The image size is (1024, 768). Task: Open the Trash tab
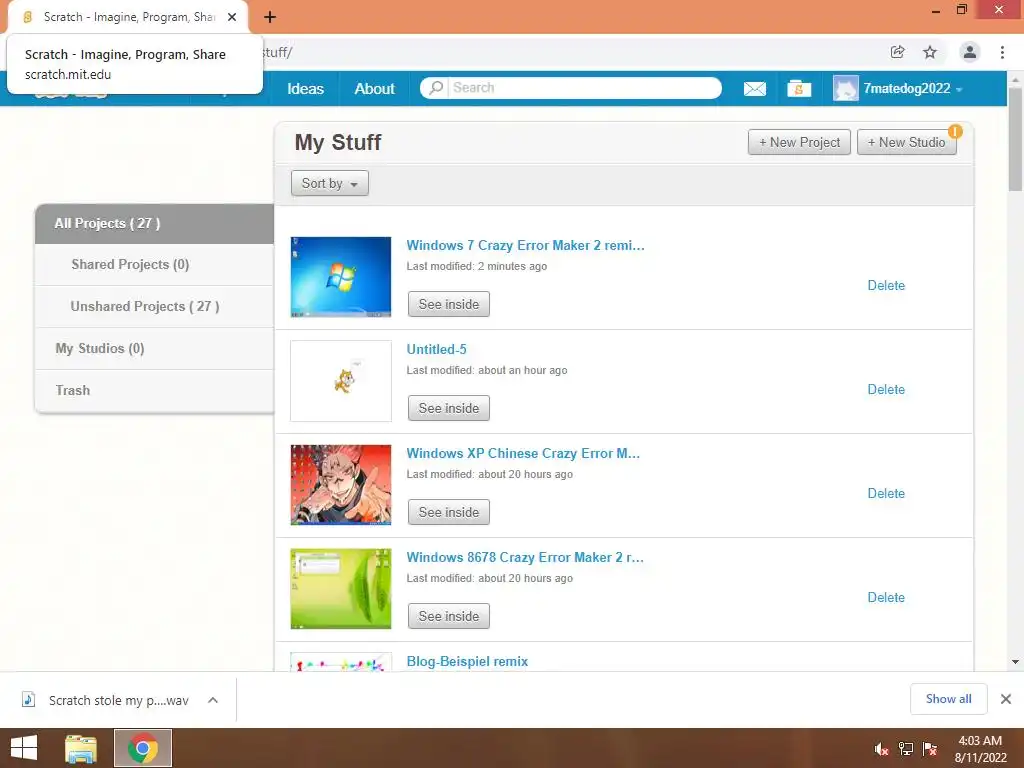point(155,391)
